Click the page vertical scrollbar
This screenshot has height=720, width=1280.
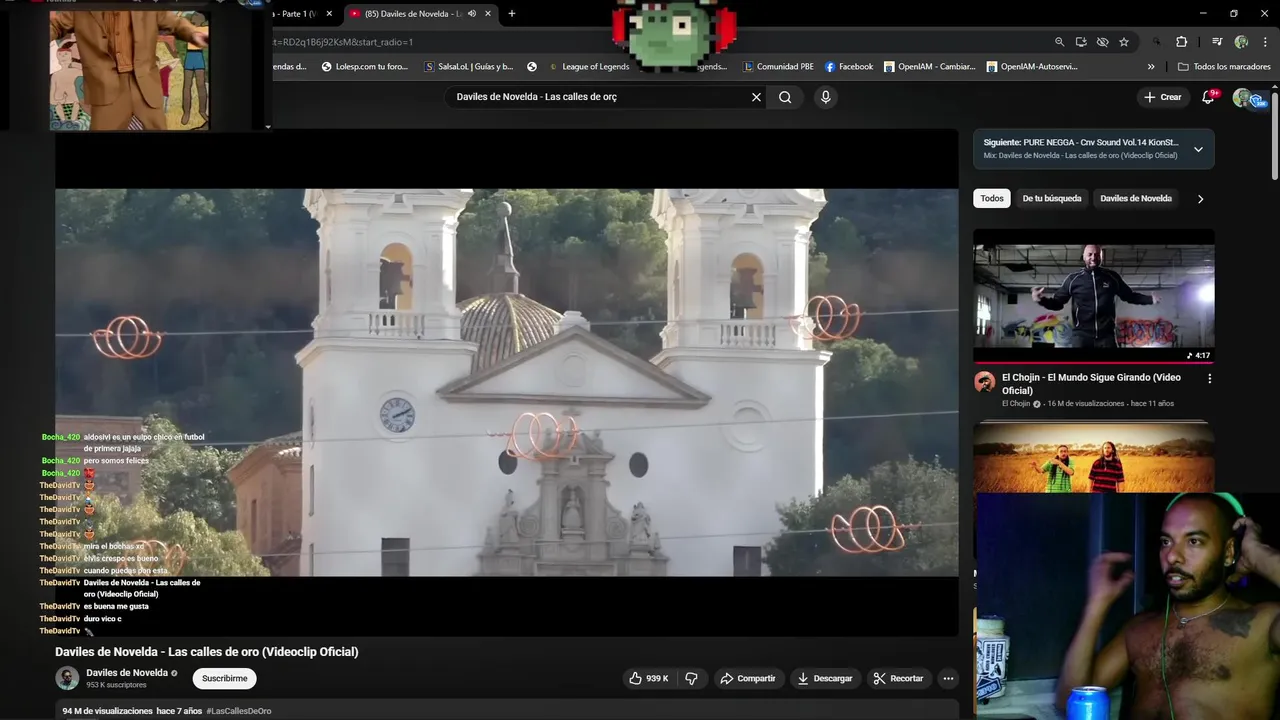(x=1275, y=135)
